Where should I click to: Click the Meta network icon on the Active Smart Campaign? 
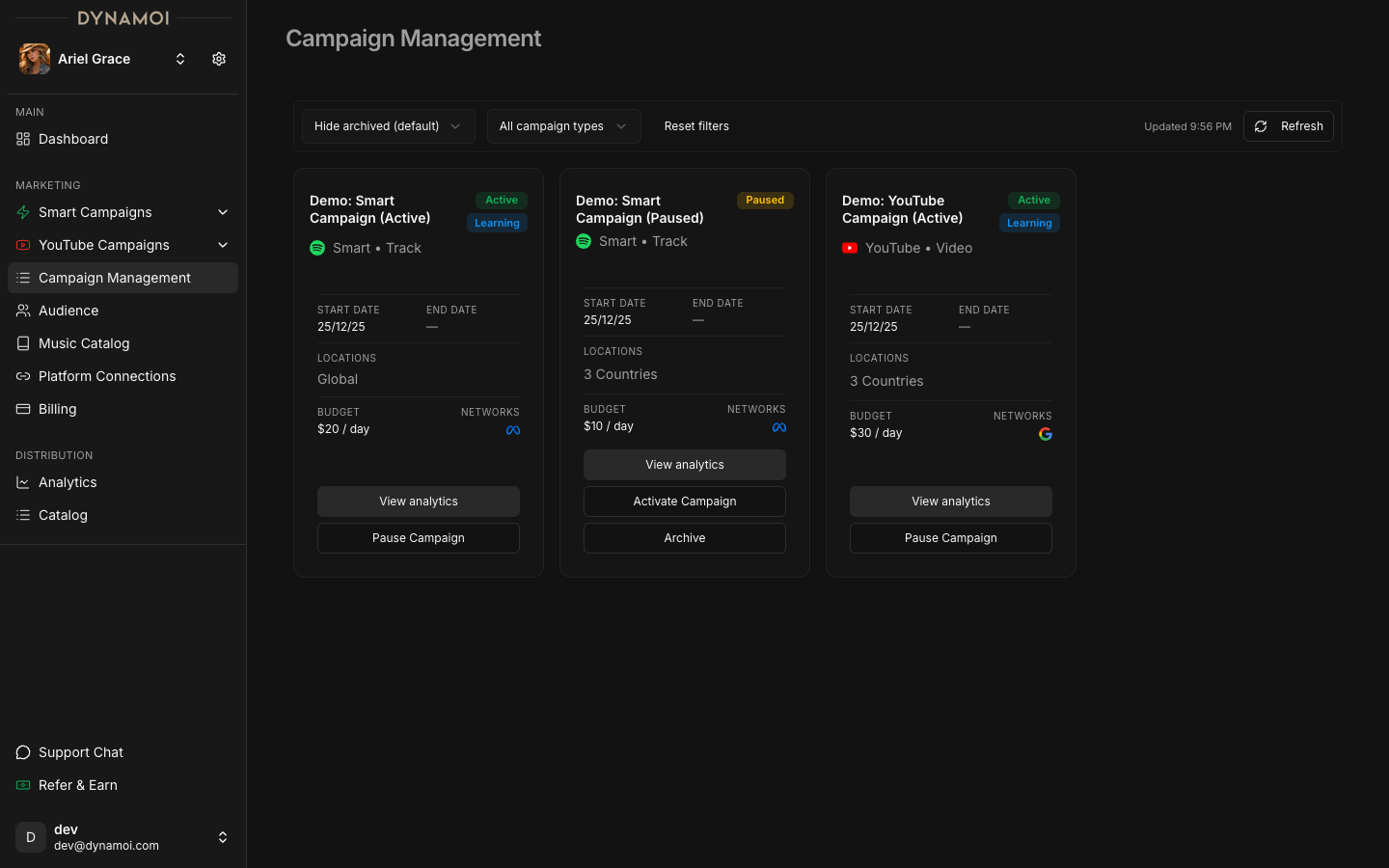513,430
